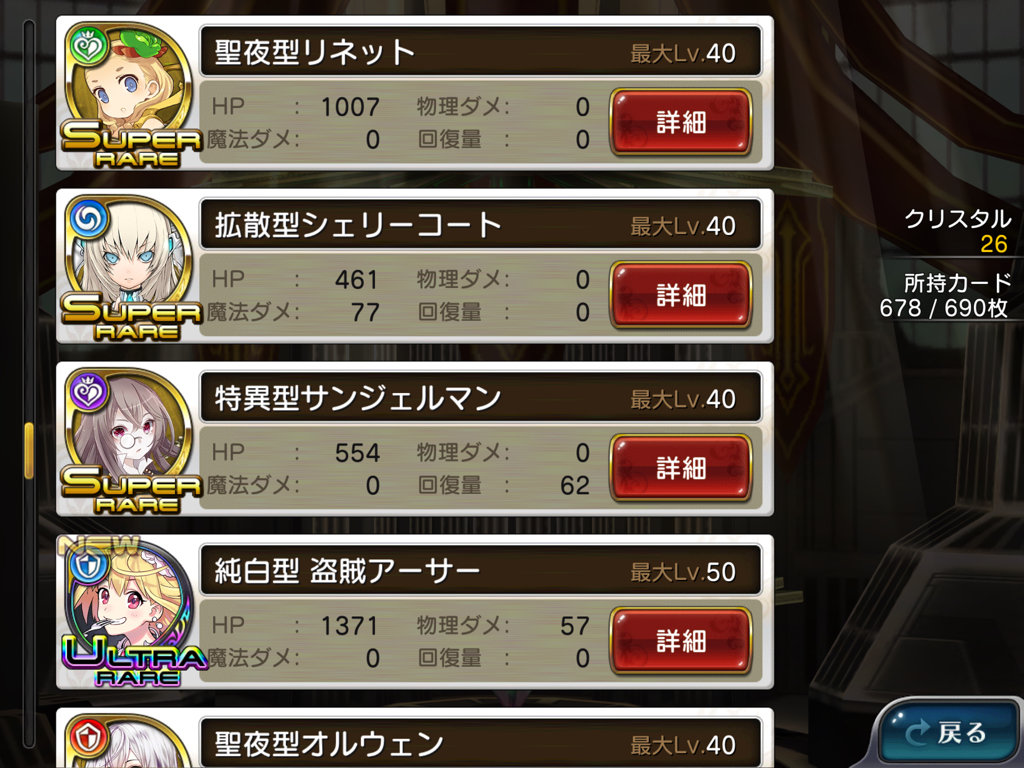The height and width of the screenshot is (768, 1024).
Task: Go back with the 戻る button
Action: point(949,733)
